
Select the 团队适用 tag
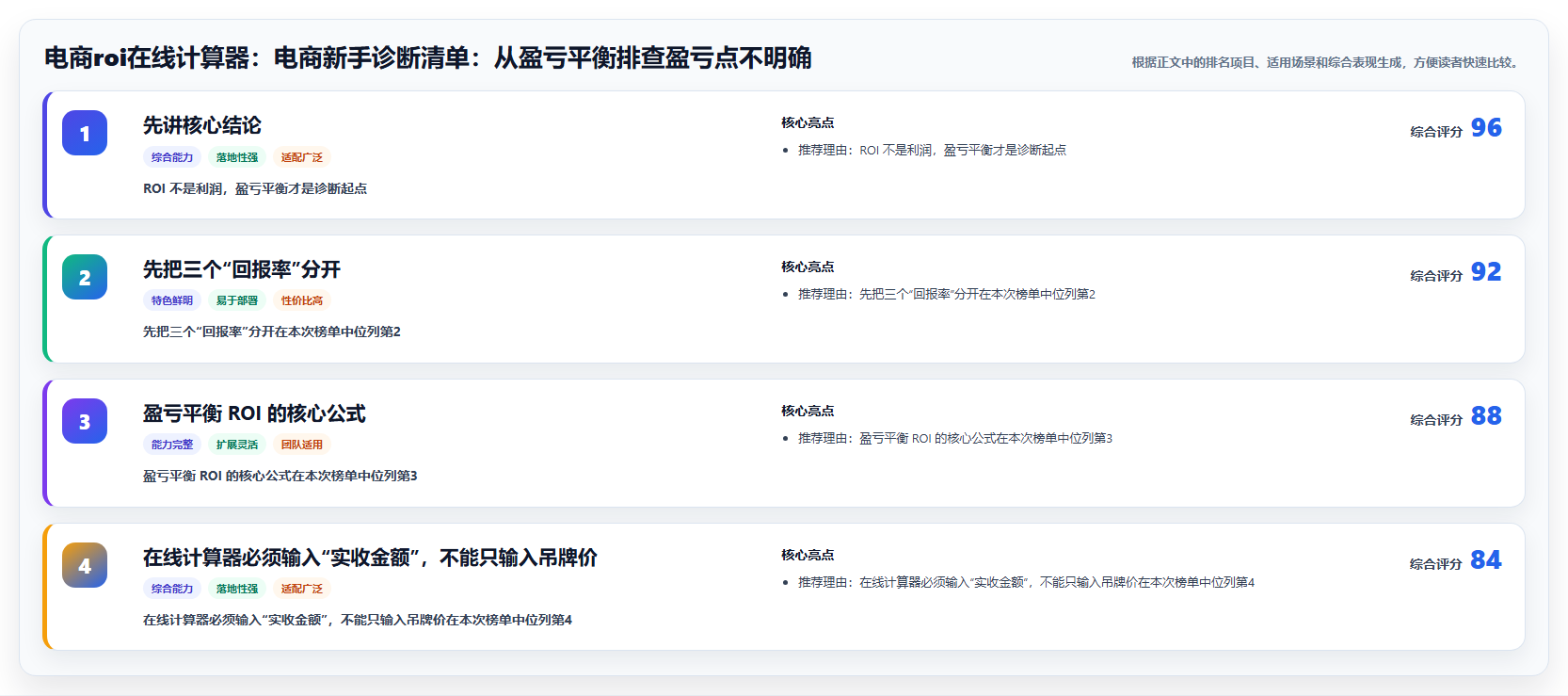click(x=302, y=445)
